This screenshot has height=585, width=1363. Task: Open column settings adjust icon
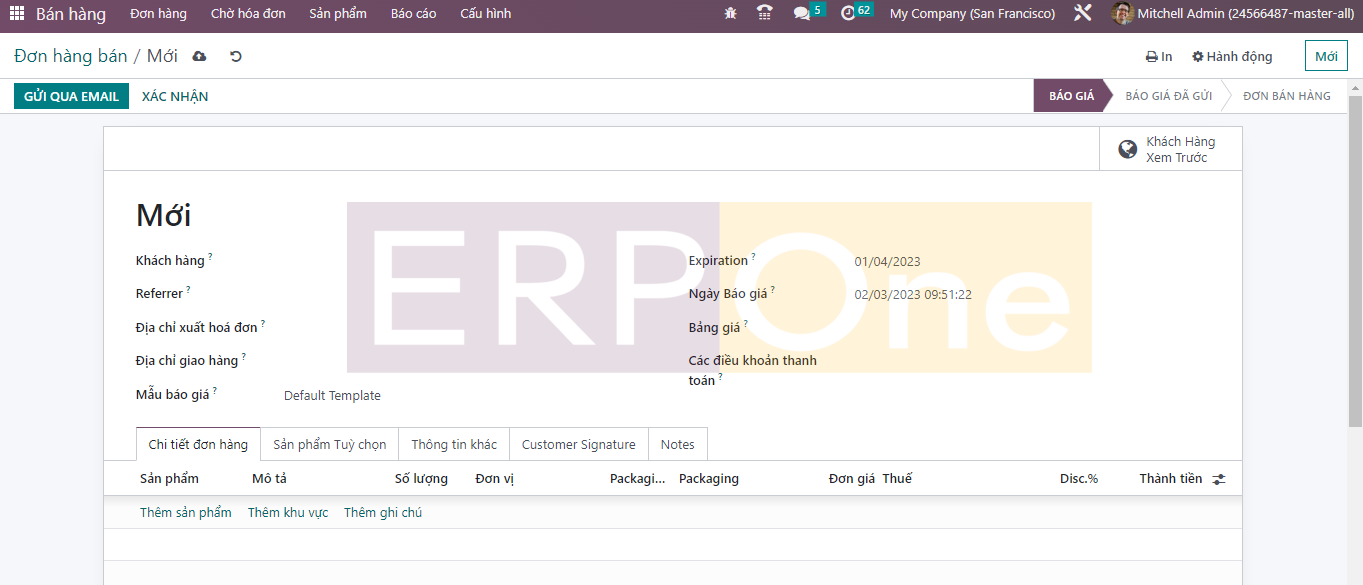1218,479
